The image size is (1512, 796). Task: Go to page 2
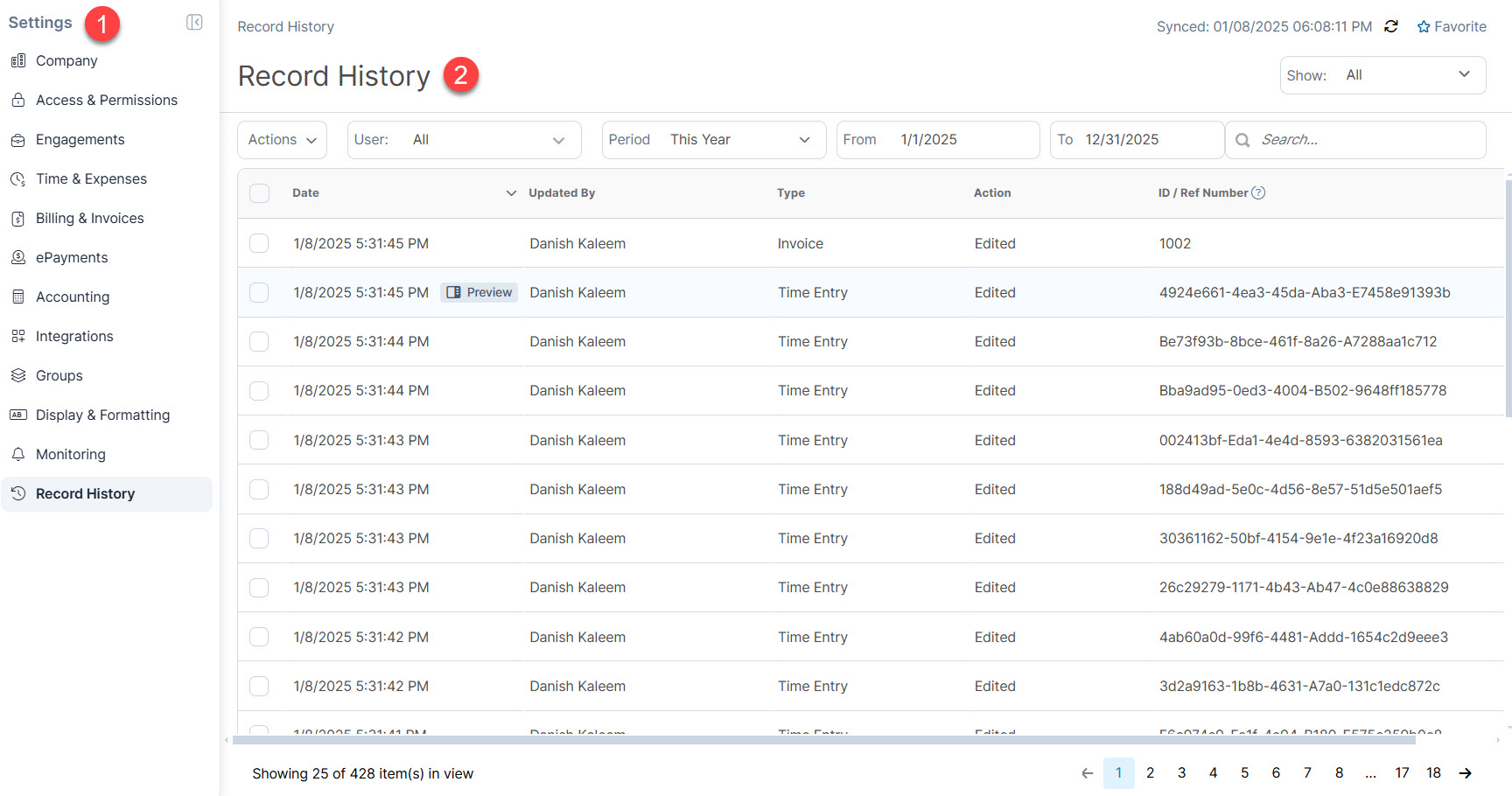click(x=1150, y=773)
